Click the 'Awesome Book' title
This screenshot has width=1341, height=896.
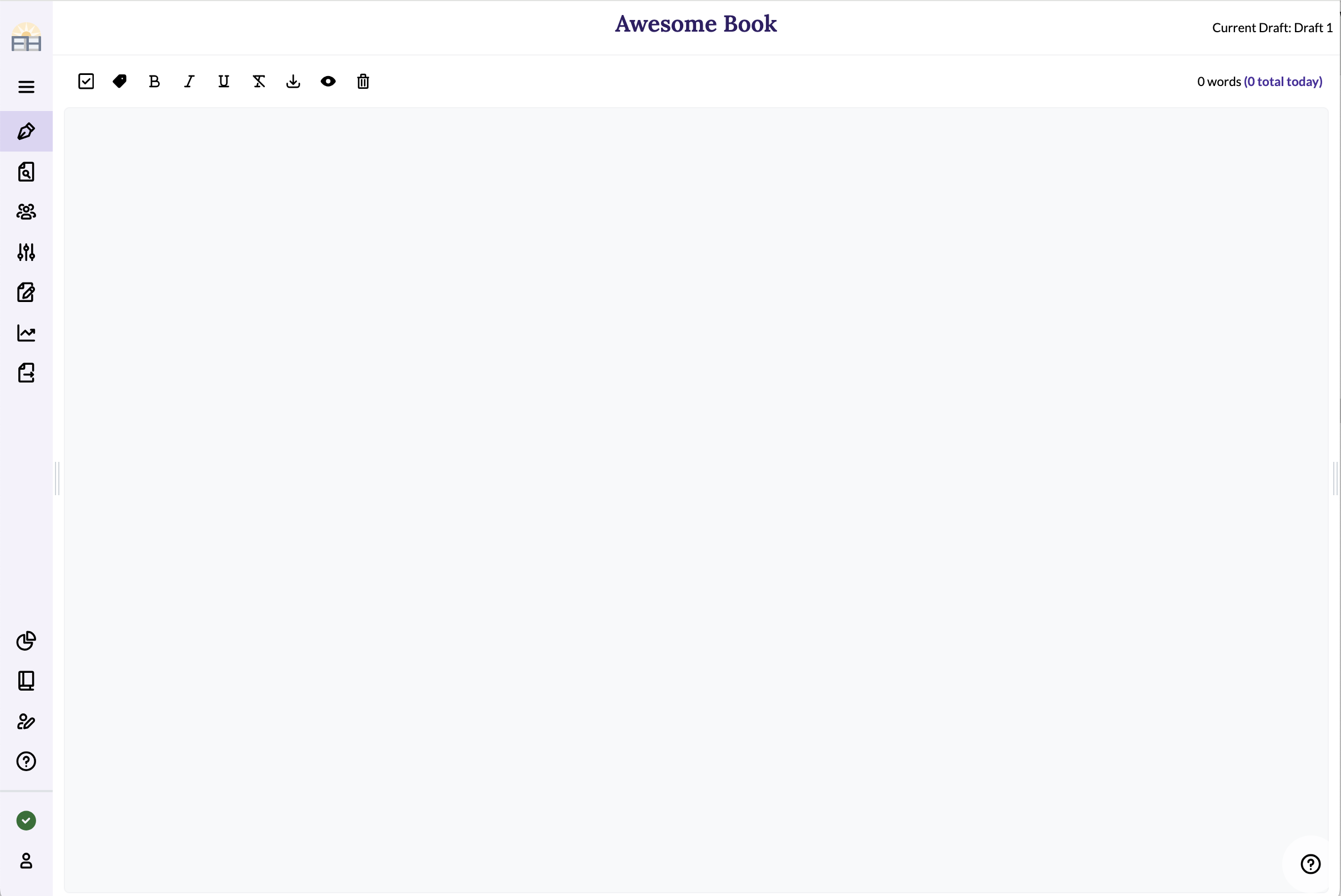coord(696,23)
